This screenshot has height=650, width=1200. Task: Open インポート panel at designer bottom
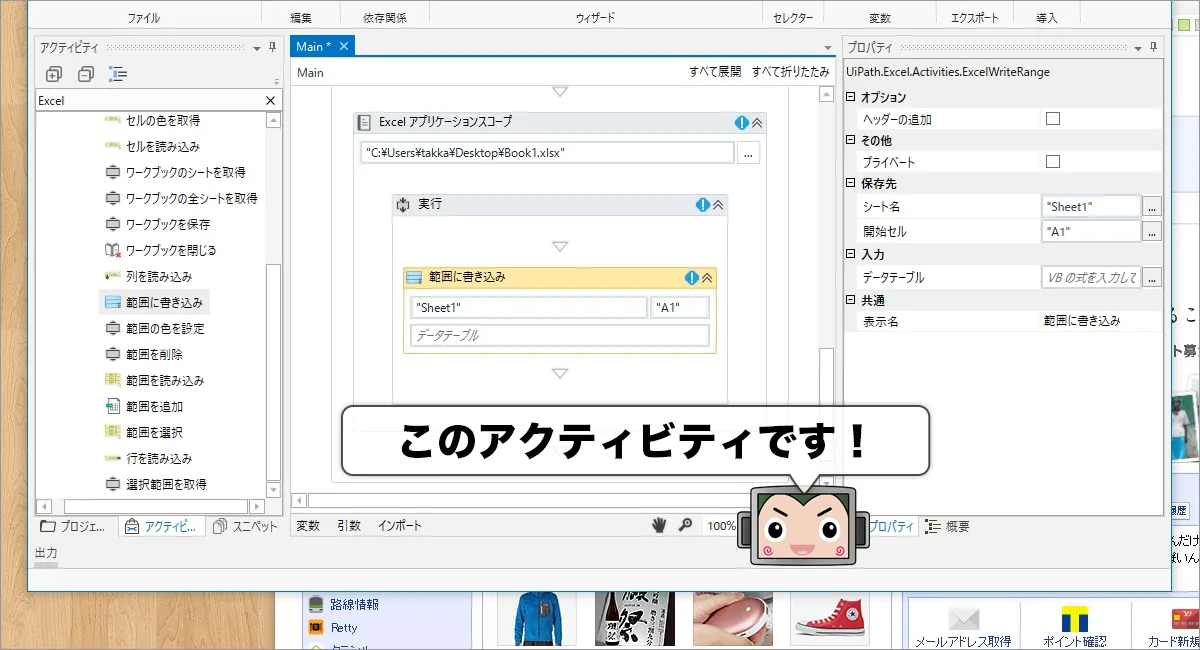[399, 526]
